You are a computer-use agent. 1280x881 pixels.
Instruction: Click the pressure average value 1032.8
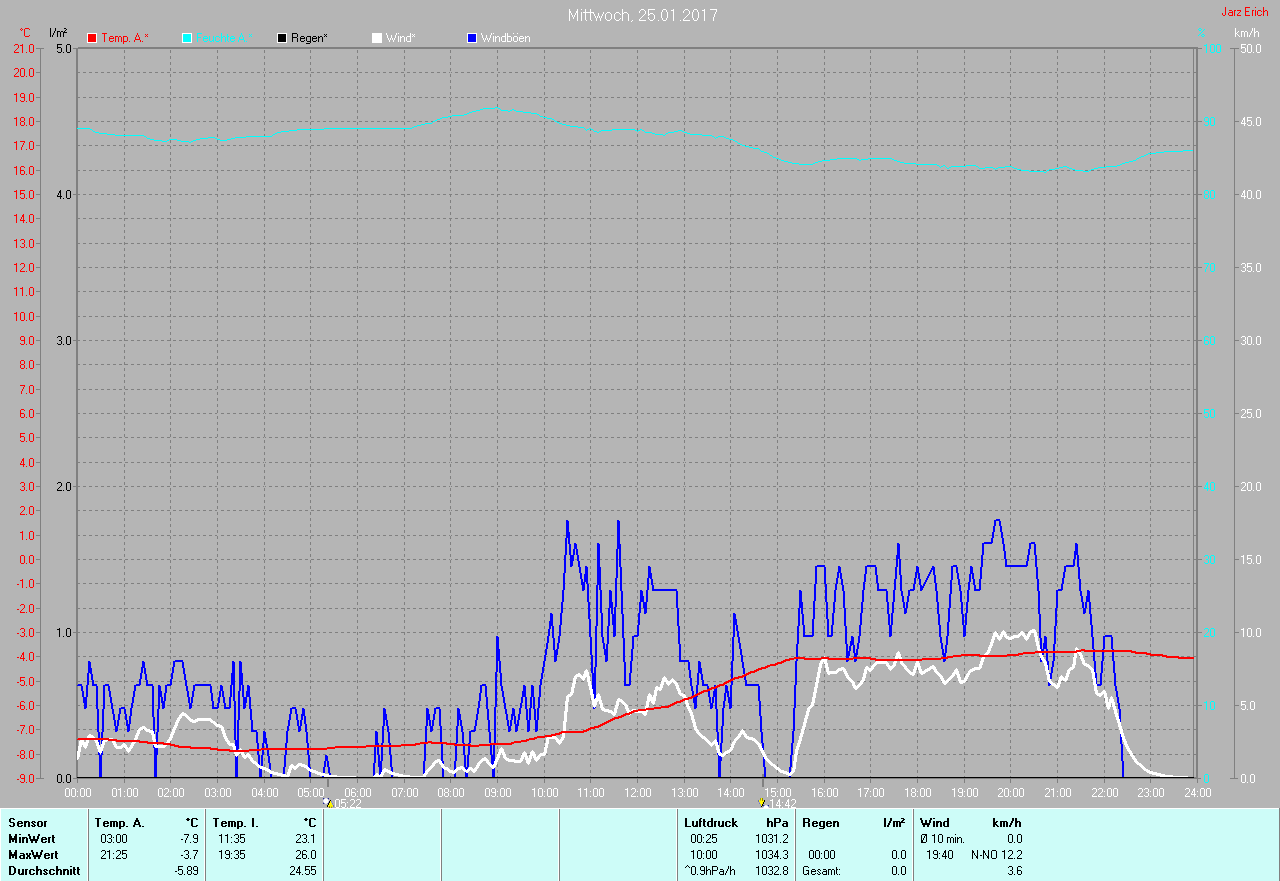(x=771, y=871)
